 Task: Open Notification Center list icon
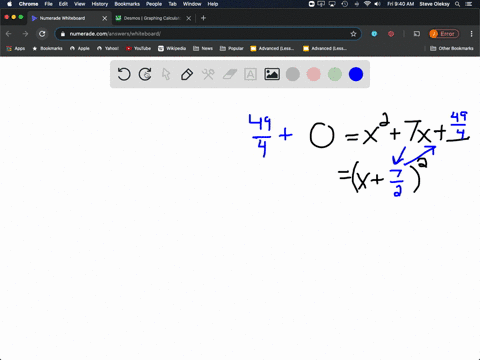(469, 4)
